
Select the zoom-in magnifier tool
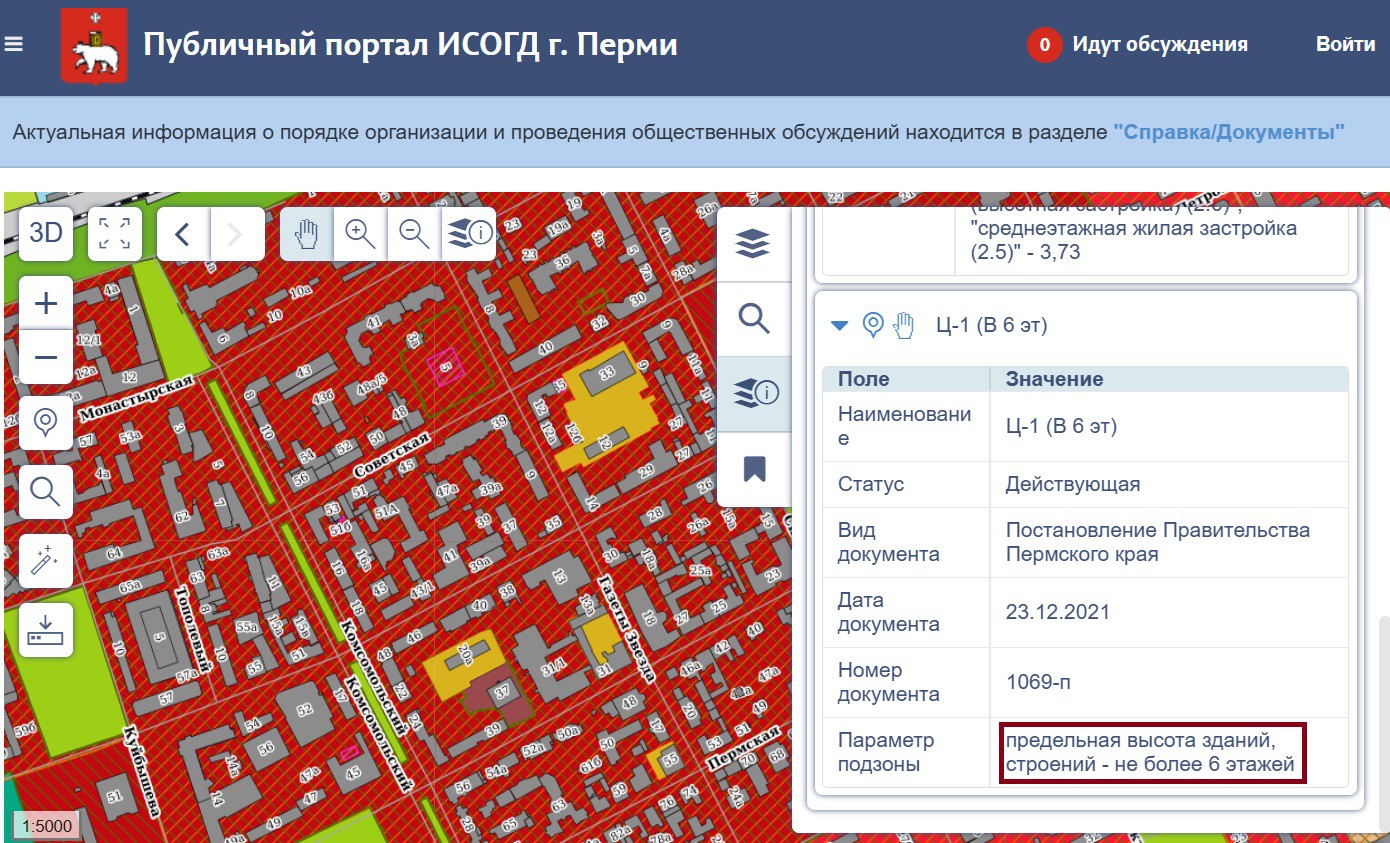click(x=360, y=234)
